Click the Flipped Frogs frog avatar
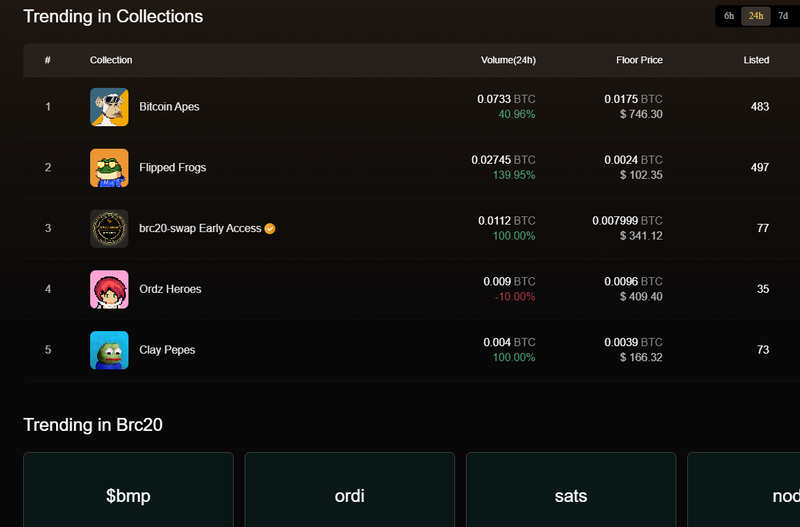800x527 pixels. pos(109,168)
